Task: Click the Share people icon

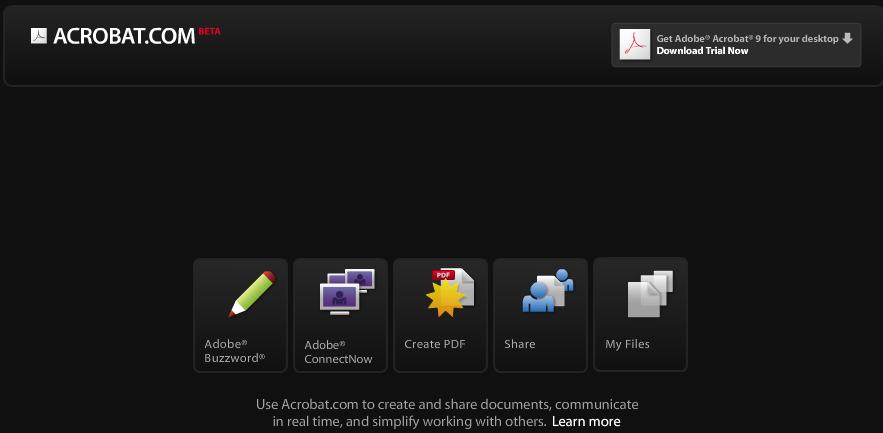Action: (548, 291)
